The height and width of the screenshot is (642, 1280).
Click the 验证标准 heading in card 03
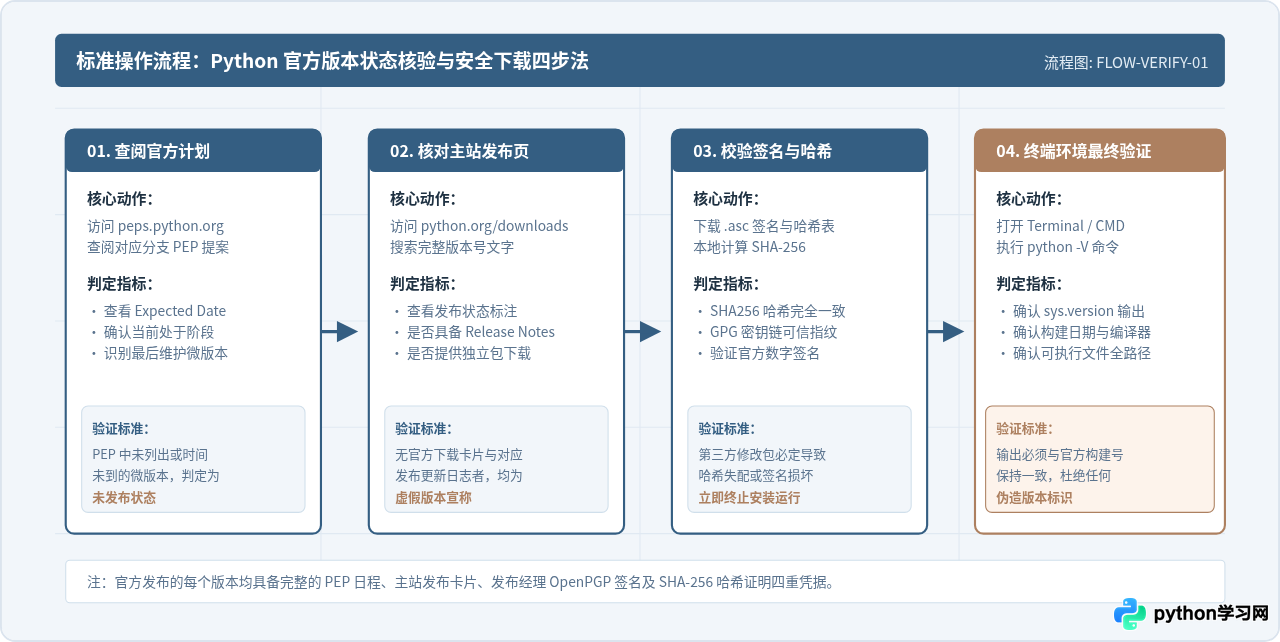[x=727, y=429]
